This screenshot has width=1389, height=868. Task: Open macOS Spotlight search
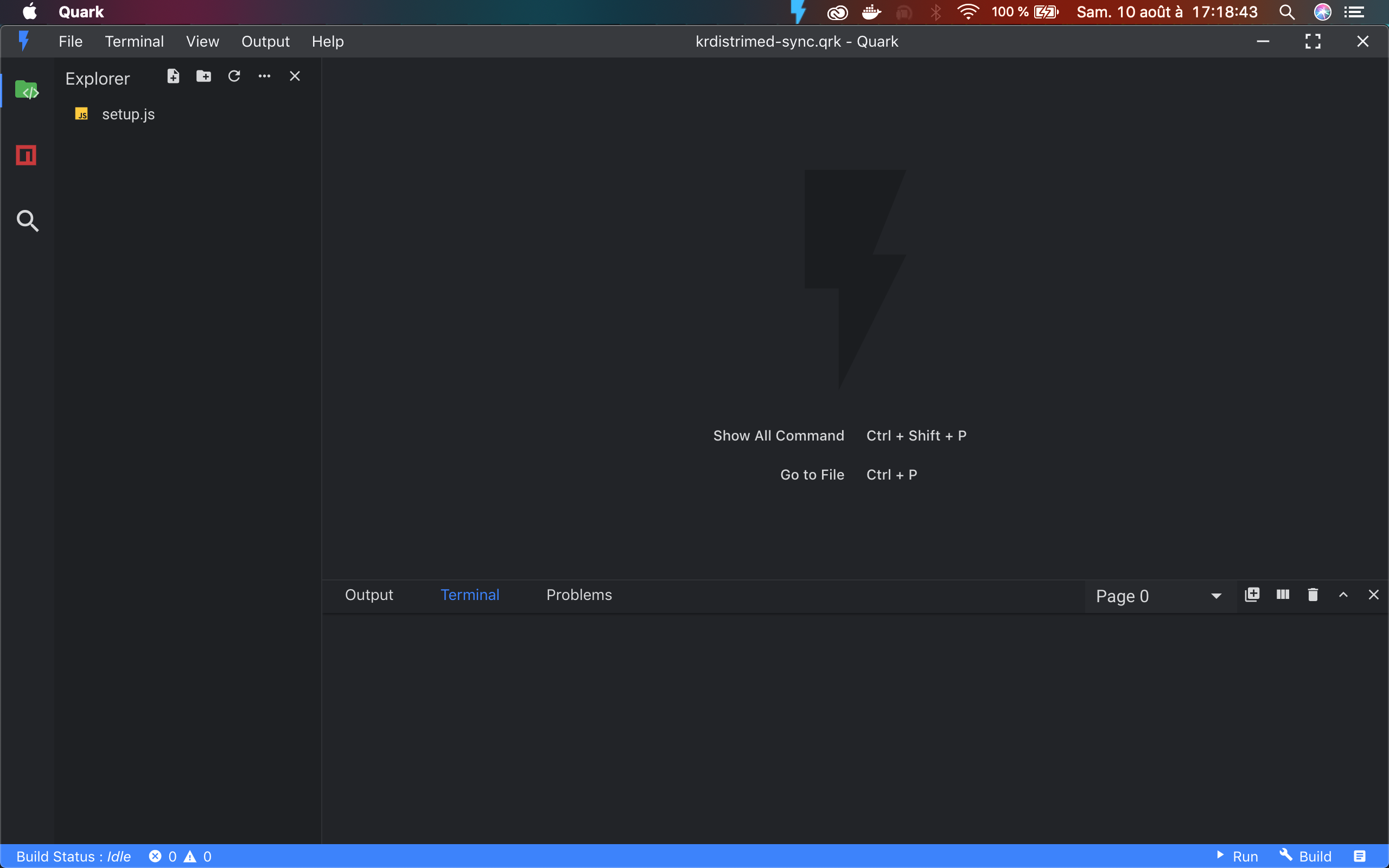point(1287,12)
